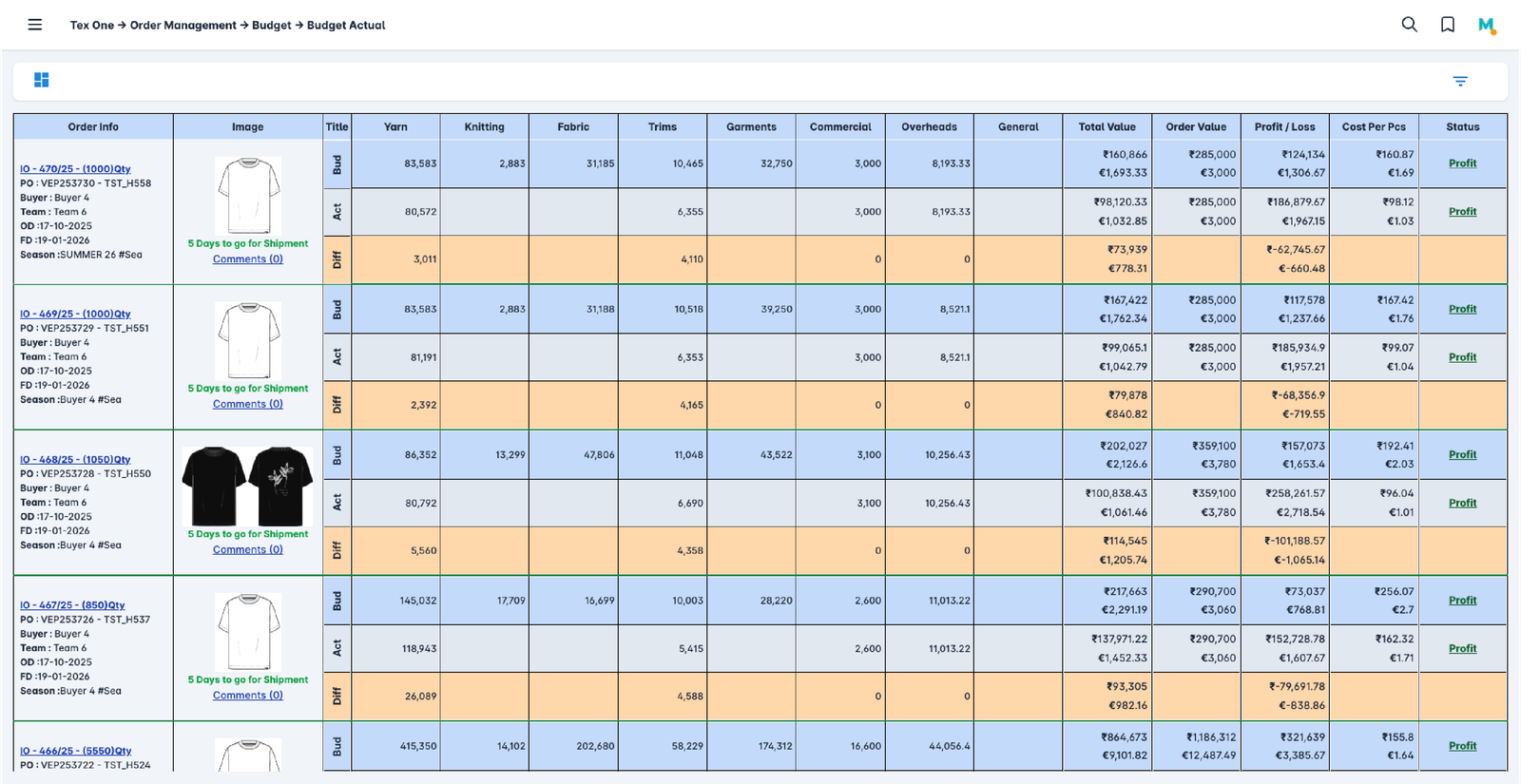Screen dimensions: 1521x784
Task: Open order link IO - 470/25
Action: point(75,169)
